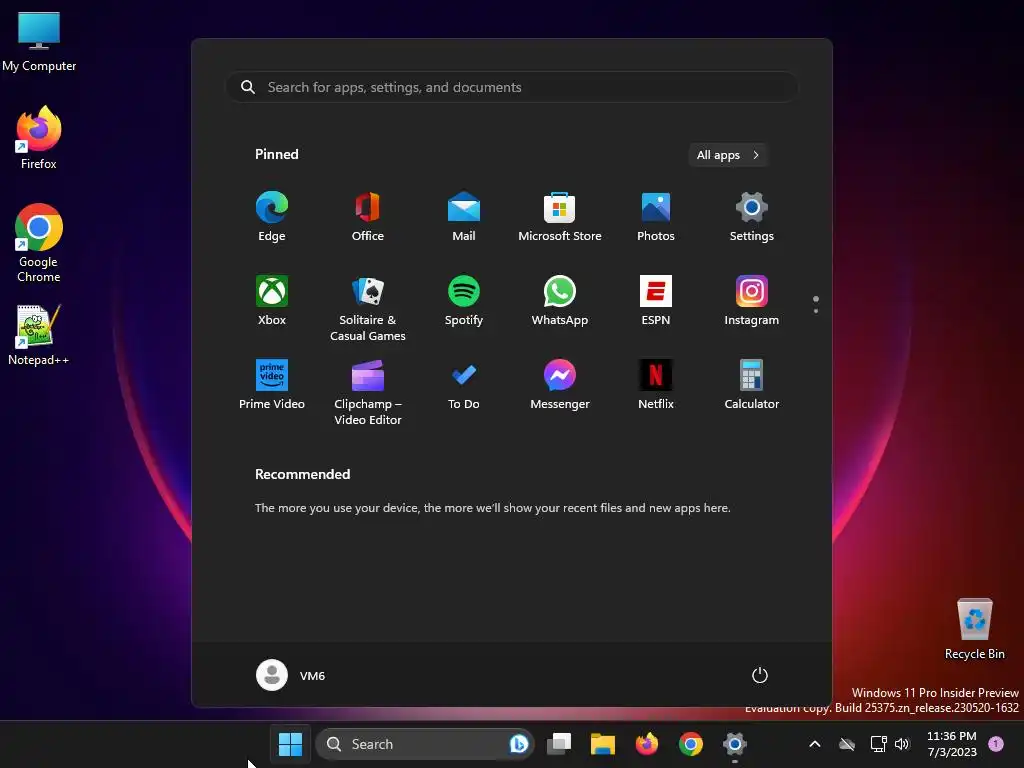1024x768 pixels.
Task: Select Notepad++ desktop shortcut
Action: pyautogui.click(x=39, y=334)
